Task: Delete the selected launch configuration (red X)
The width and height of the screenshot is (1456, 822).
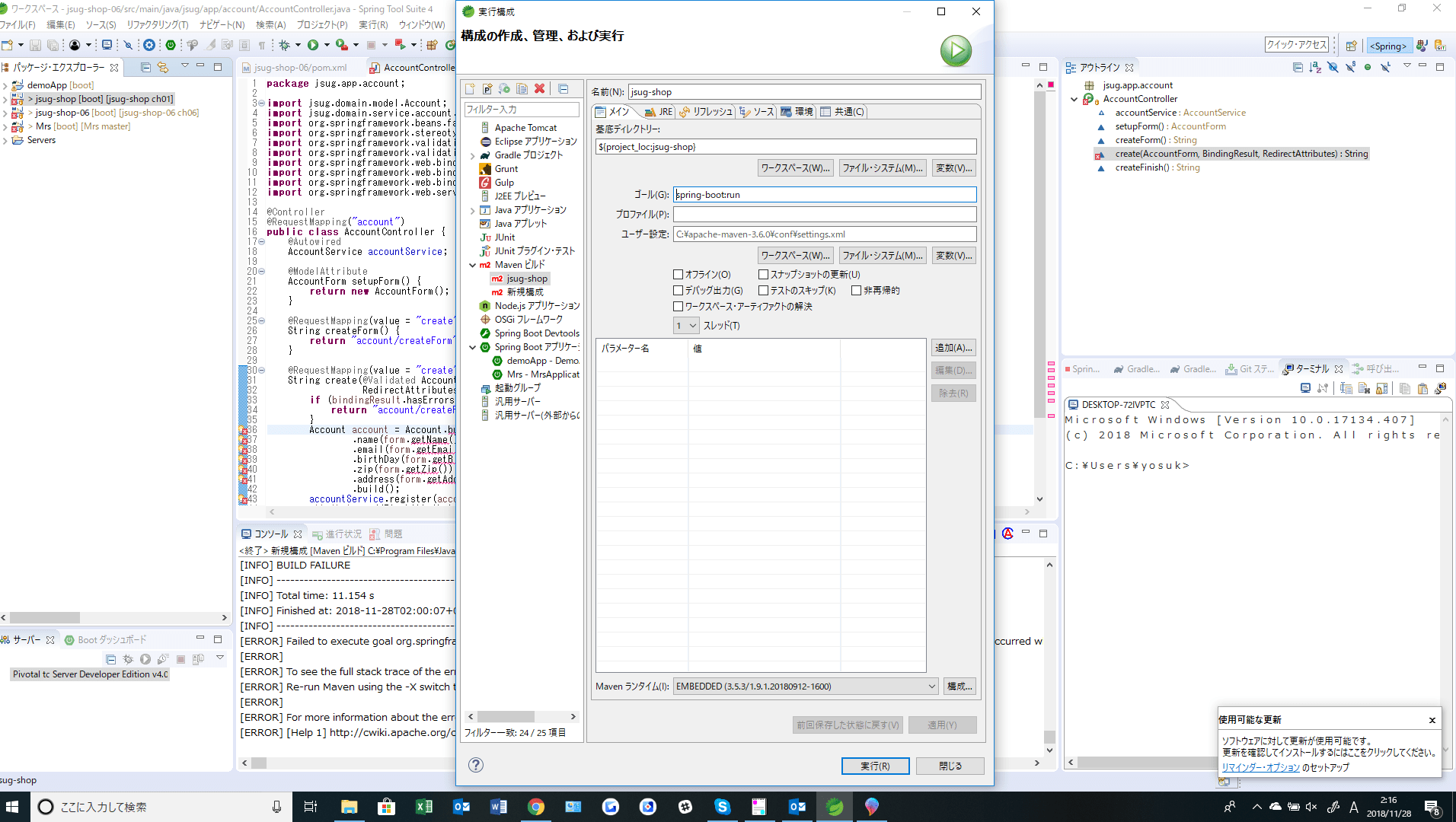Action: coord(539,89)
